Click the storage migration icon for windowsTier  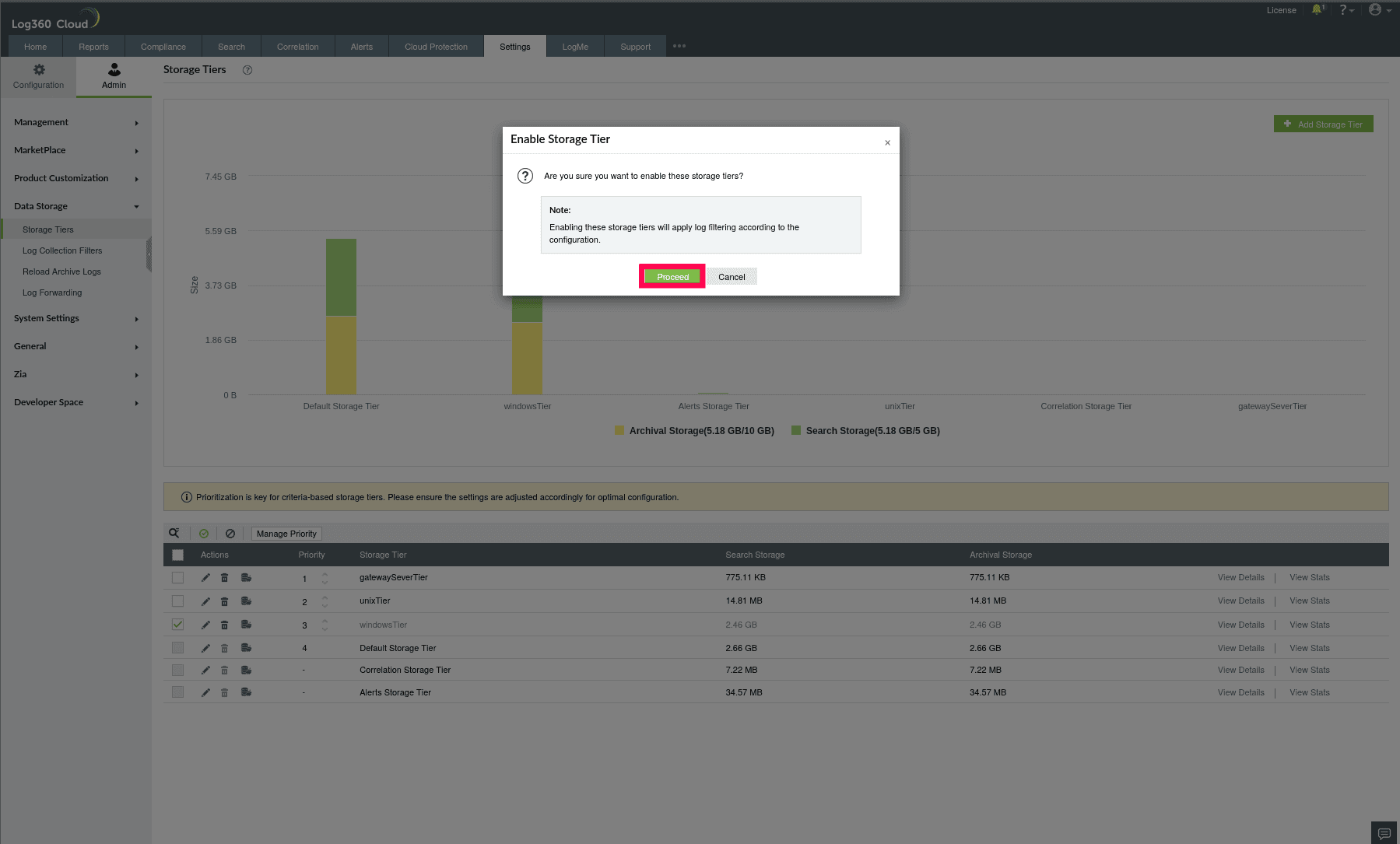(x=246, y=624)
